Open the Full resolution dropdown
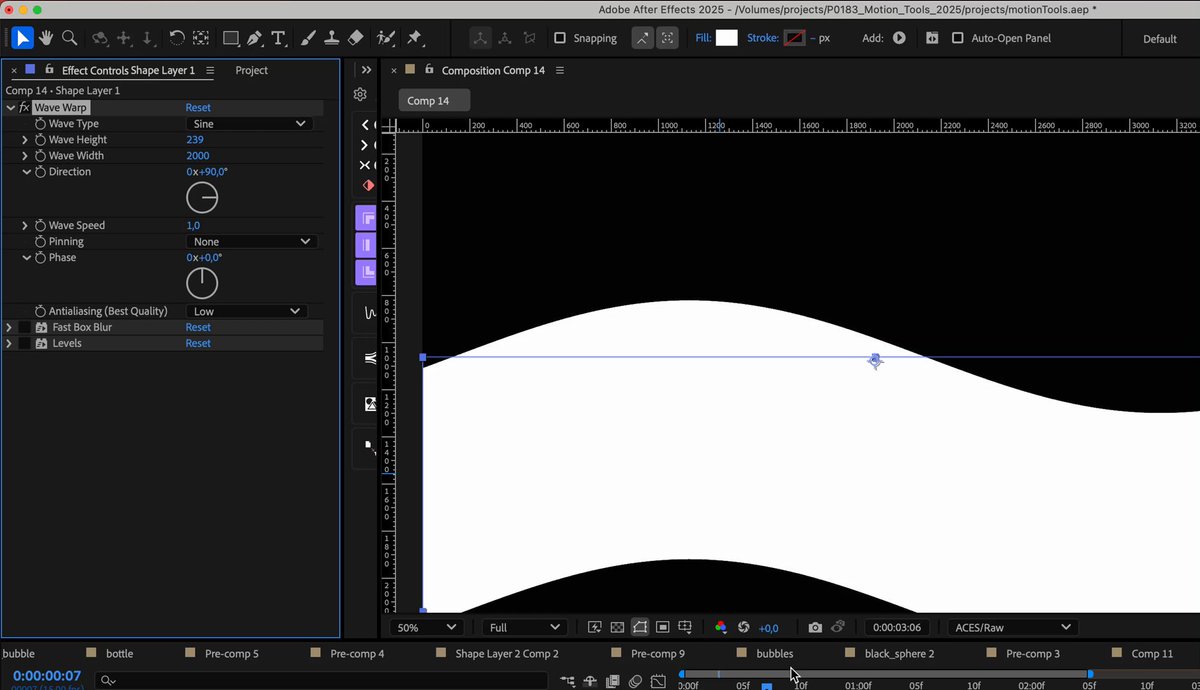The height and width of the screenshot is (690, 1200). point(524,627)
